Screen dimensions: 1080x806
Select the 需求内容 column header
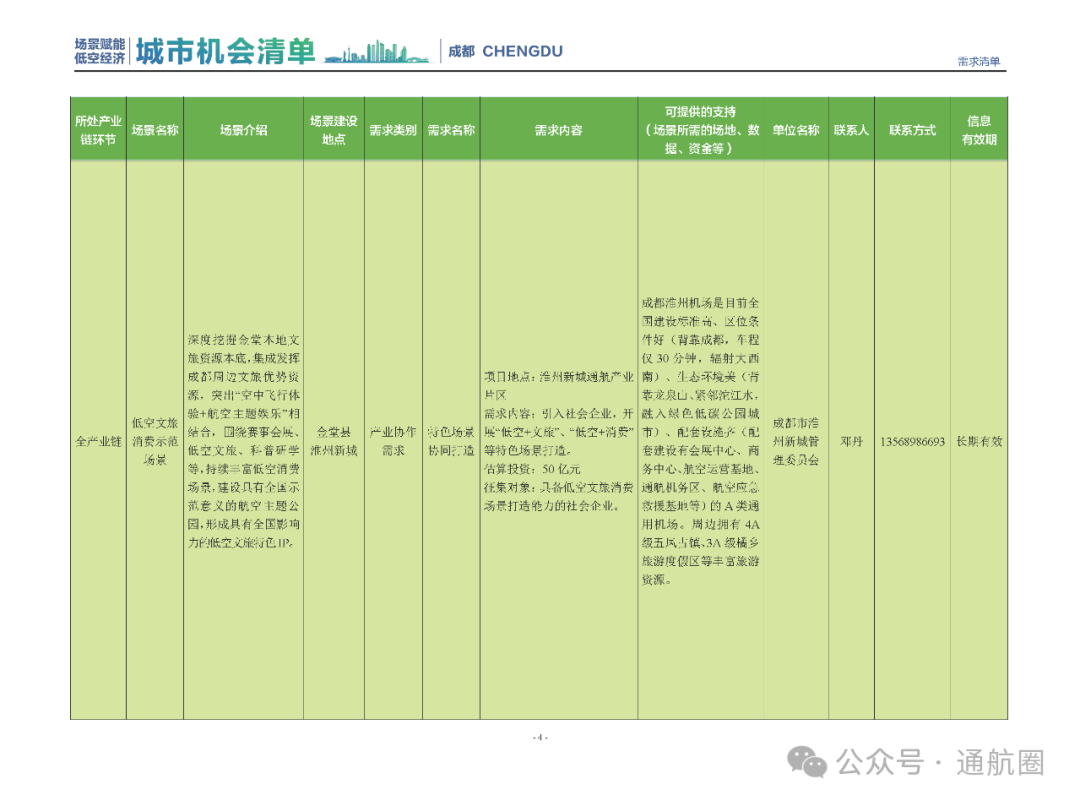(559, 130)
